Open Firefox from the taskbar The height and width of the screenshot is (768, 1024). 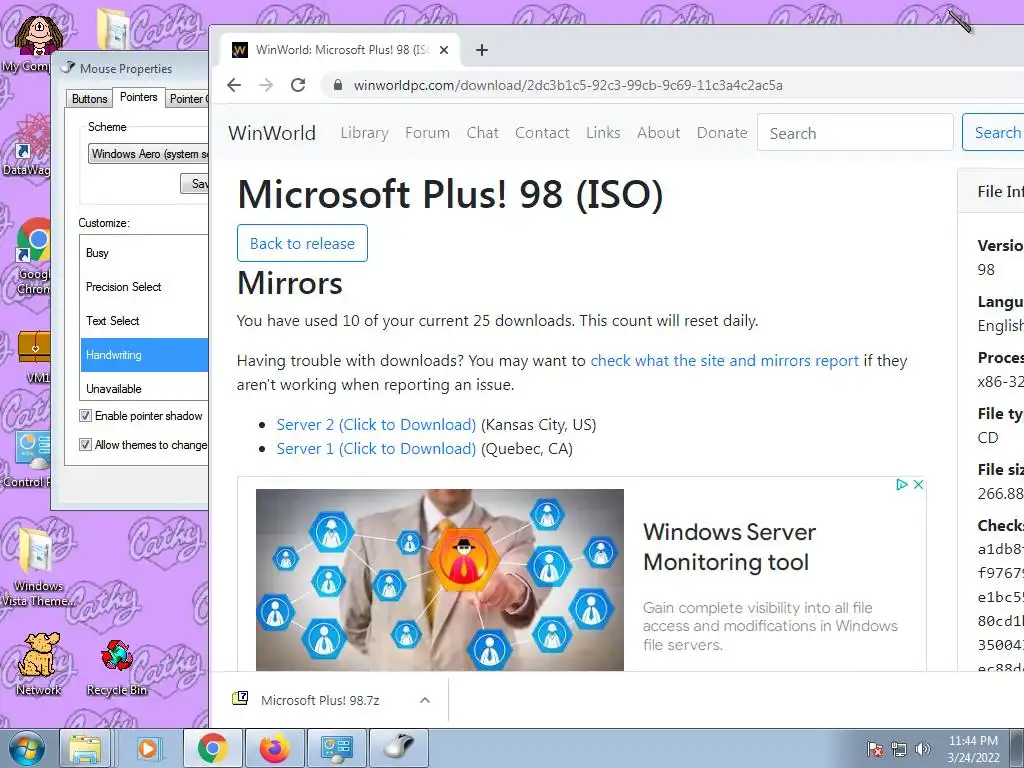point(274,748)
